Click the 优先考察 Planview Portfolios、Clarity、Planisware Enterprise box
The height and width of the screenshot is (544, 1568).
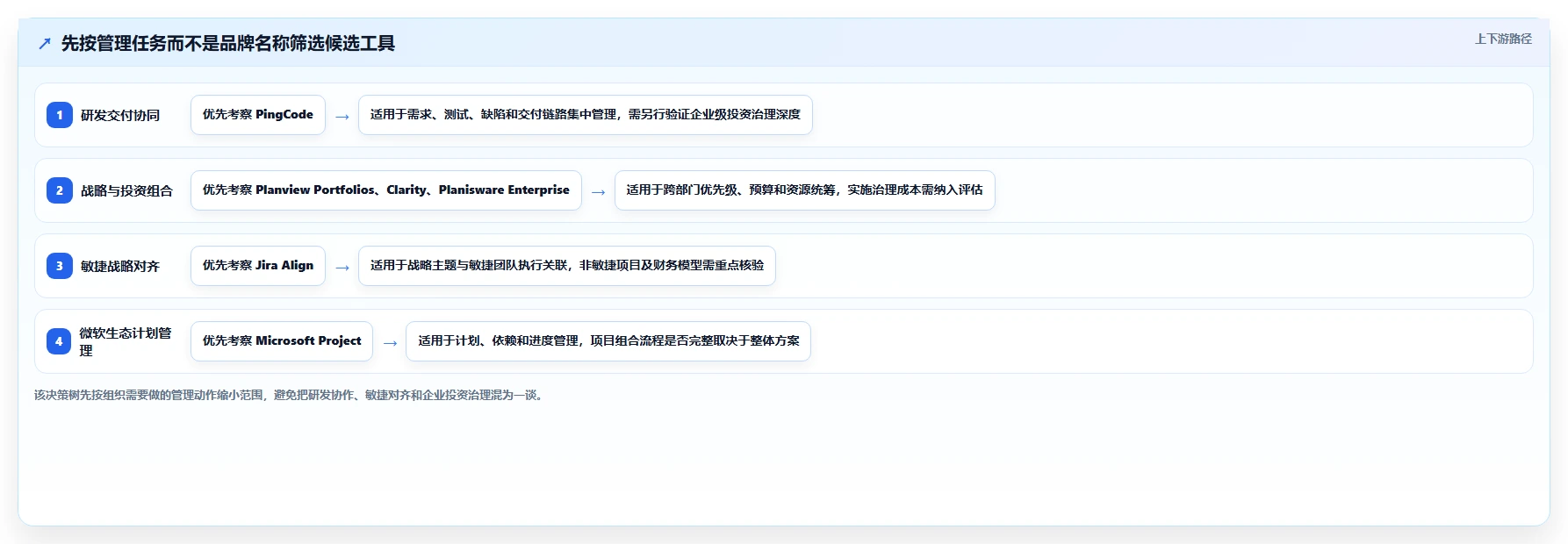(386, 190)
